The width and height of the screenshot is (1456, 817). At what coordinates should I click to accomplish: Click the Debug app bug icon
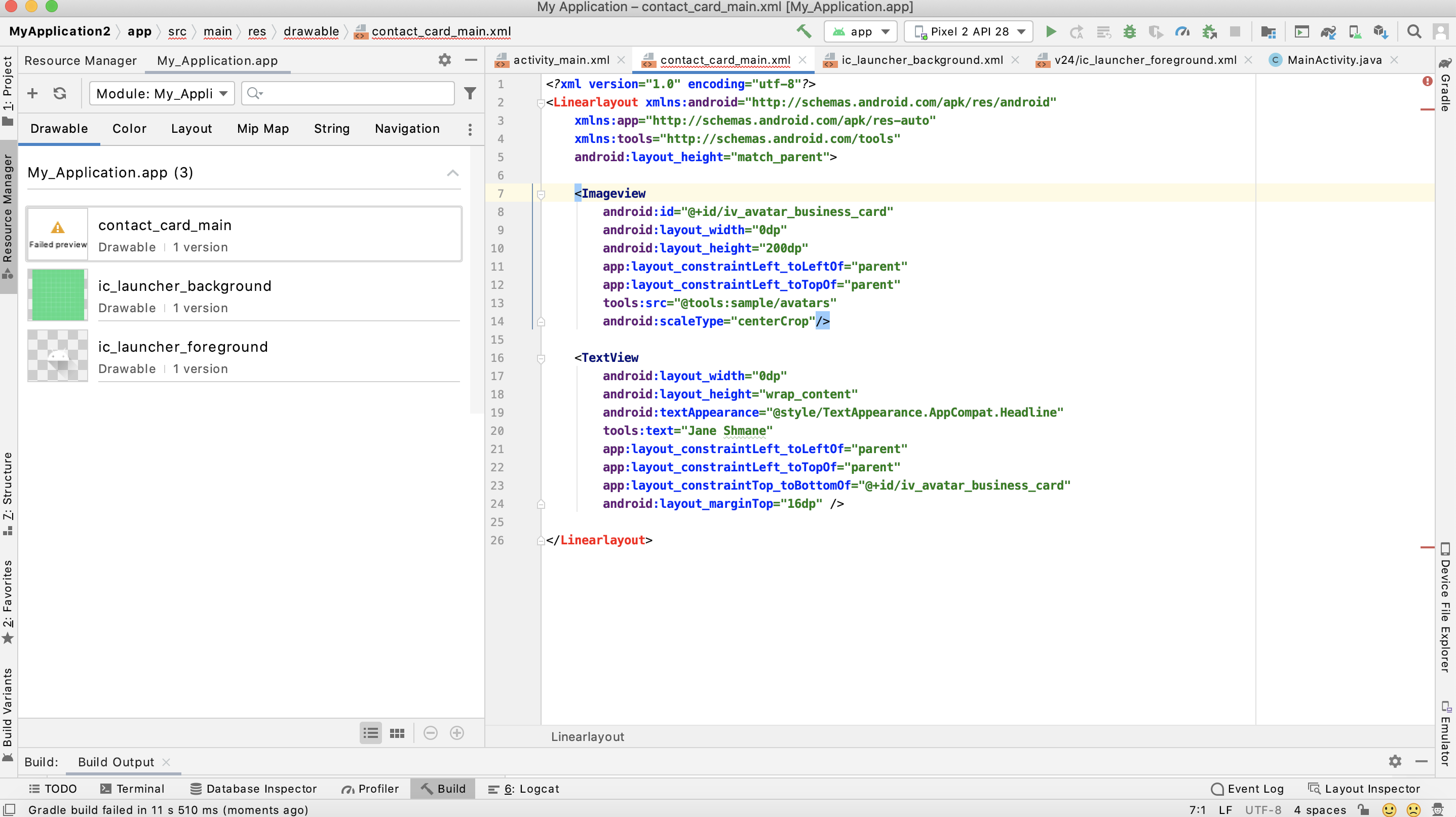pos(1129,31)
